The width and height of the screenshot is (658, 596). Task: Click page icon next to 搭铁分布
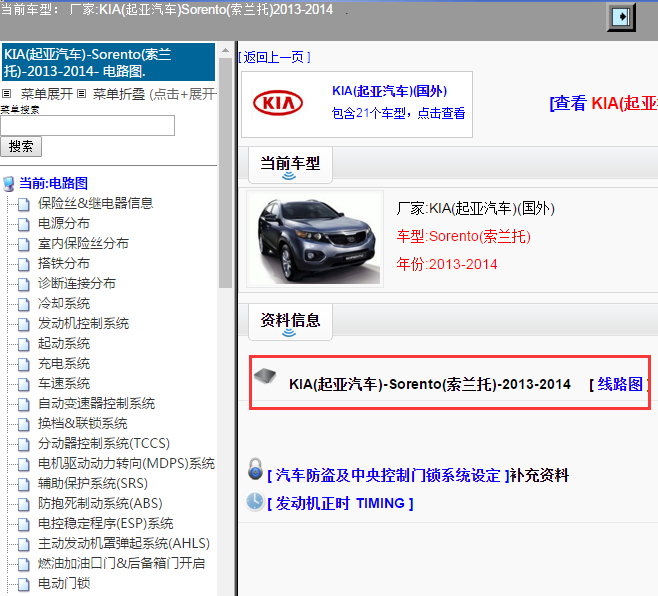pyautogui.click(x=24, y=264)
